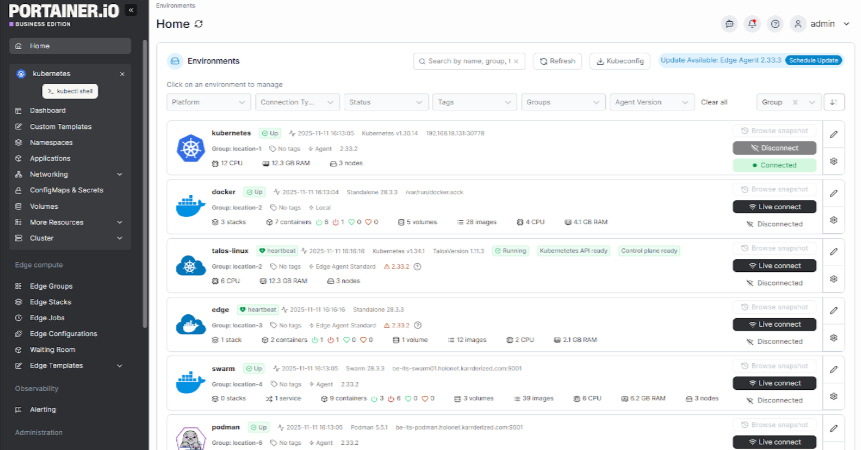Disconnect the kubernetes environment

(x=774, y=148)
